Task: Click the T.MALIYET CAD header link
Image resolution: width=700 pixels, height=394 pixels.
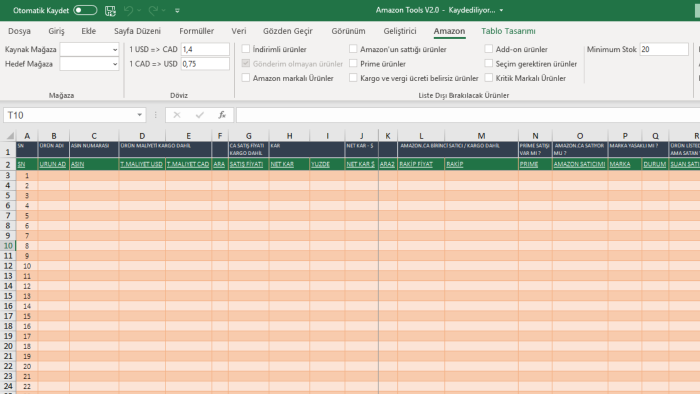Action: tap(188, 164)
